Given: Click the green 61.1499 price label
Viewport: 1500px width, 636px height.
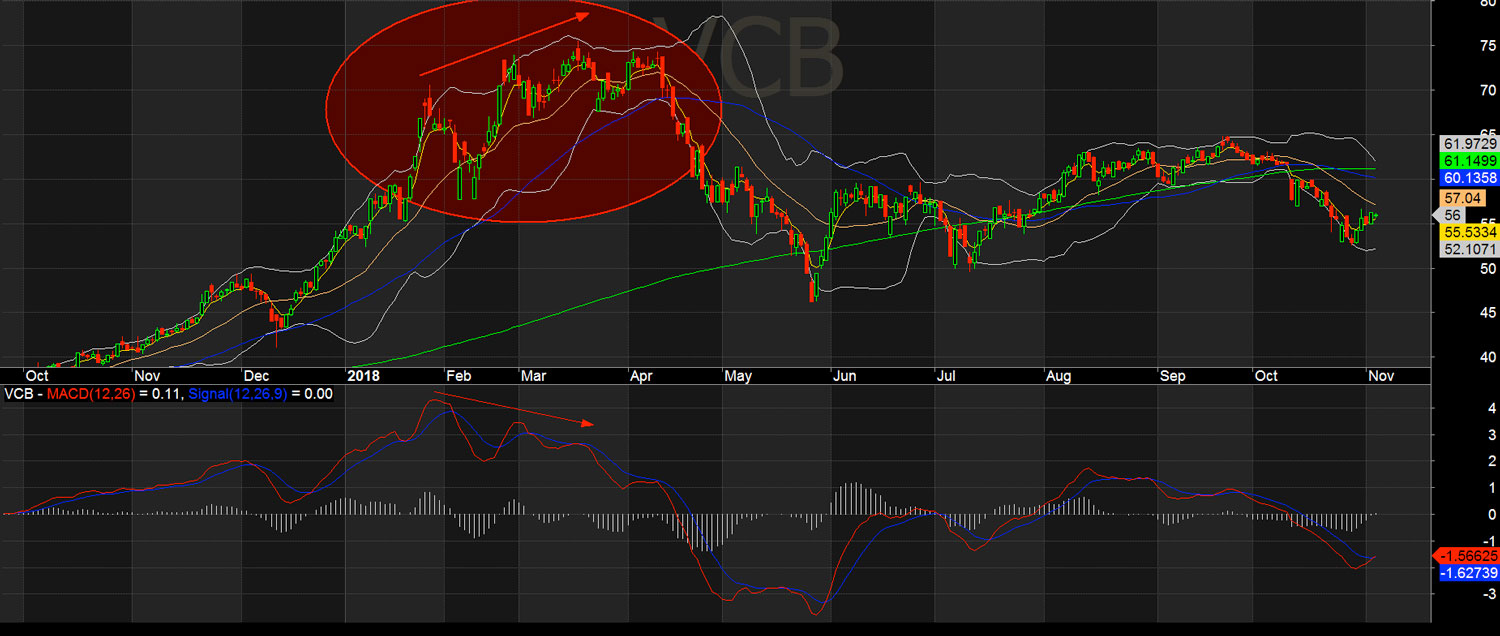Looking at the screenshot, I should point(1467,161).
